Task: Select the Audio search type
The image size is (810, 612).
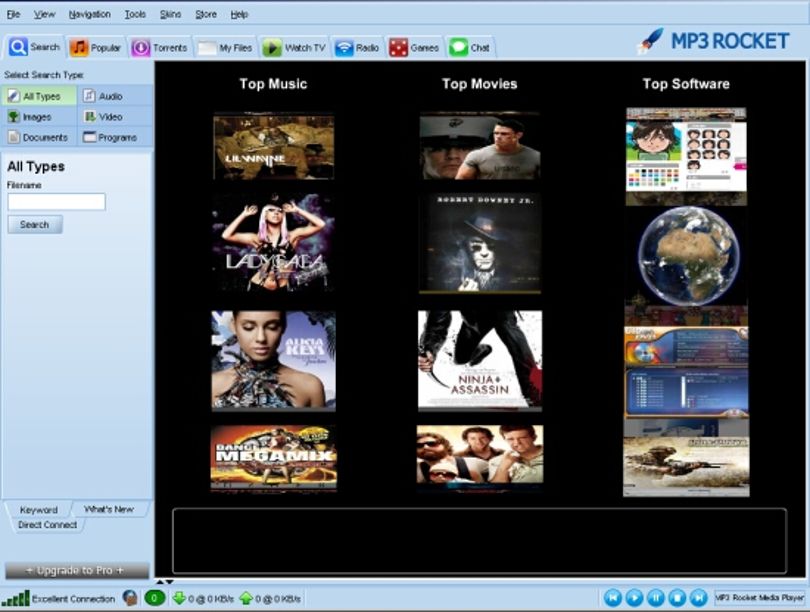Action: click(x=115, y=96)
